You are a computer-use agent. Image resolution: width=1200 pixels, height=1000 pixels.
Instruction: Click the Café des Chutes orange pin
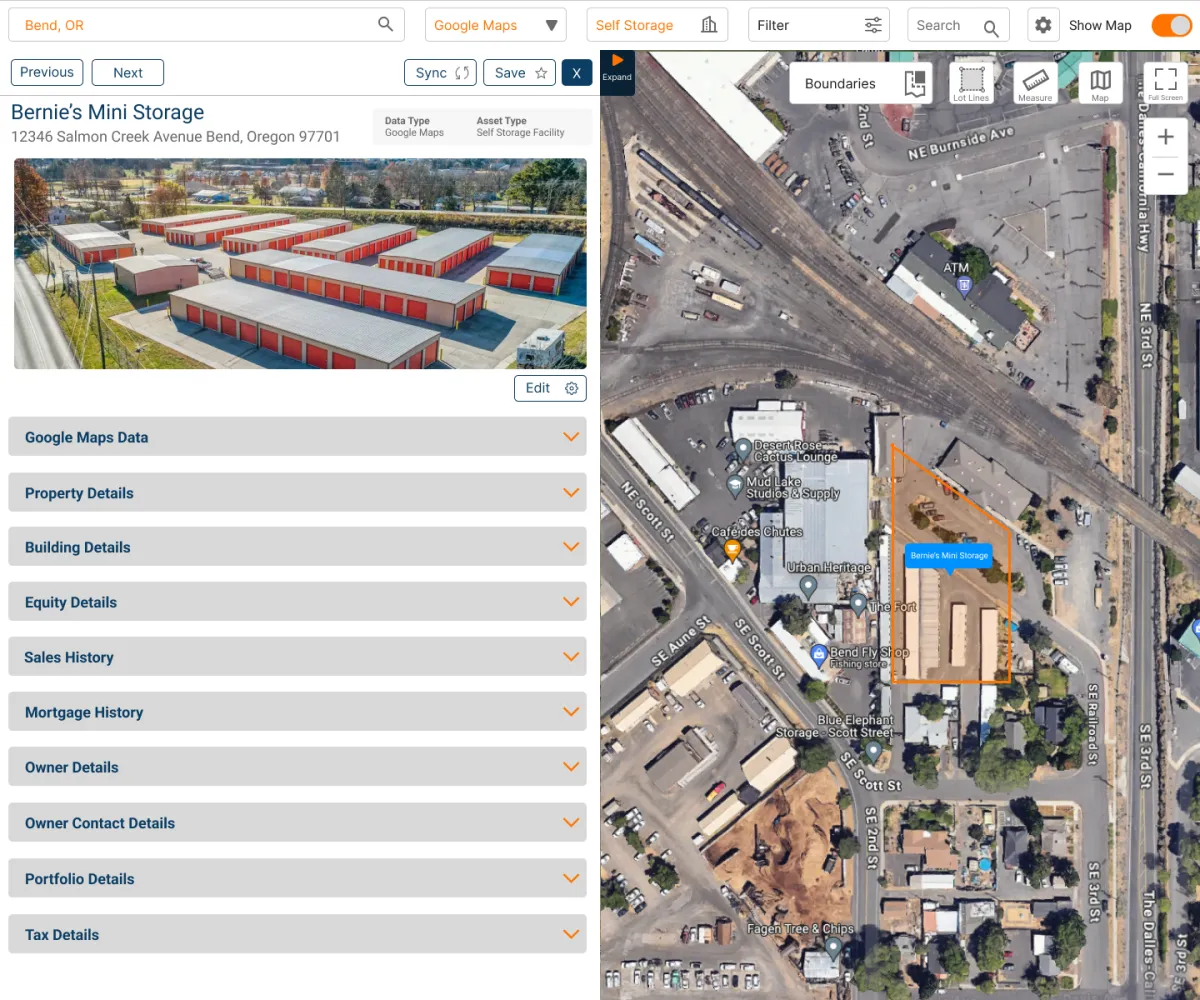[732, 550]
